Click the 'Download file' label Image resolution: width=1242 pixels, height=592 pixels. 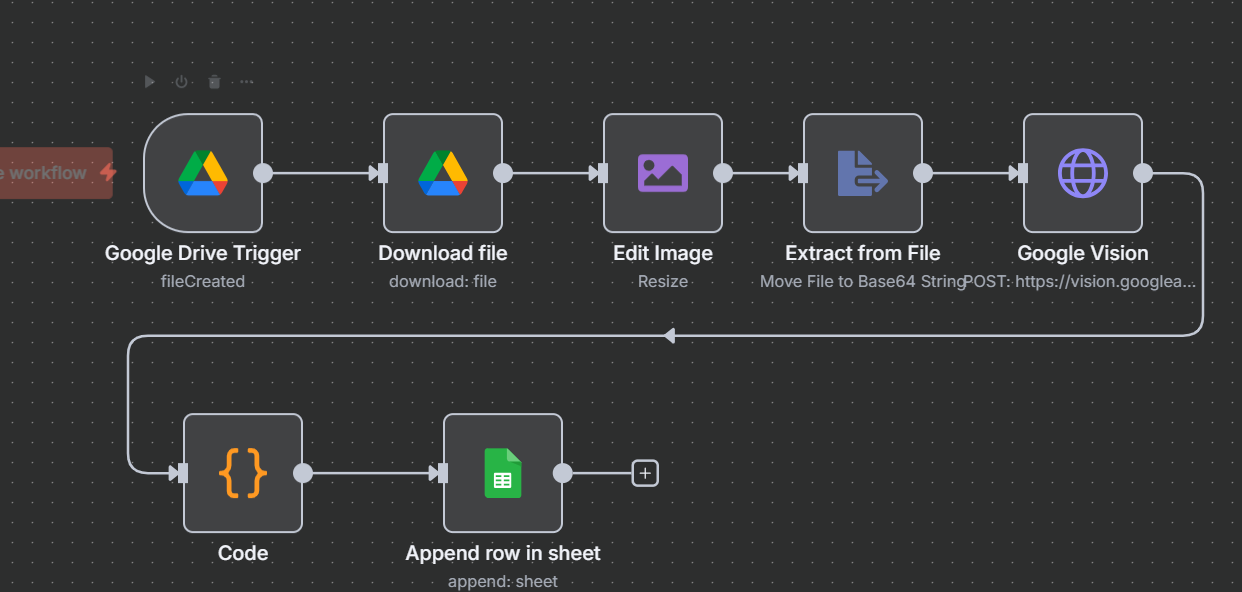(x=443, y=253)
